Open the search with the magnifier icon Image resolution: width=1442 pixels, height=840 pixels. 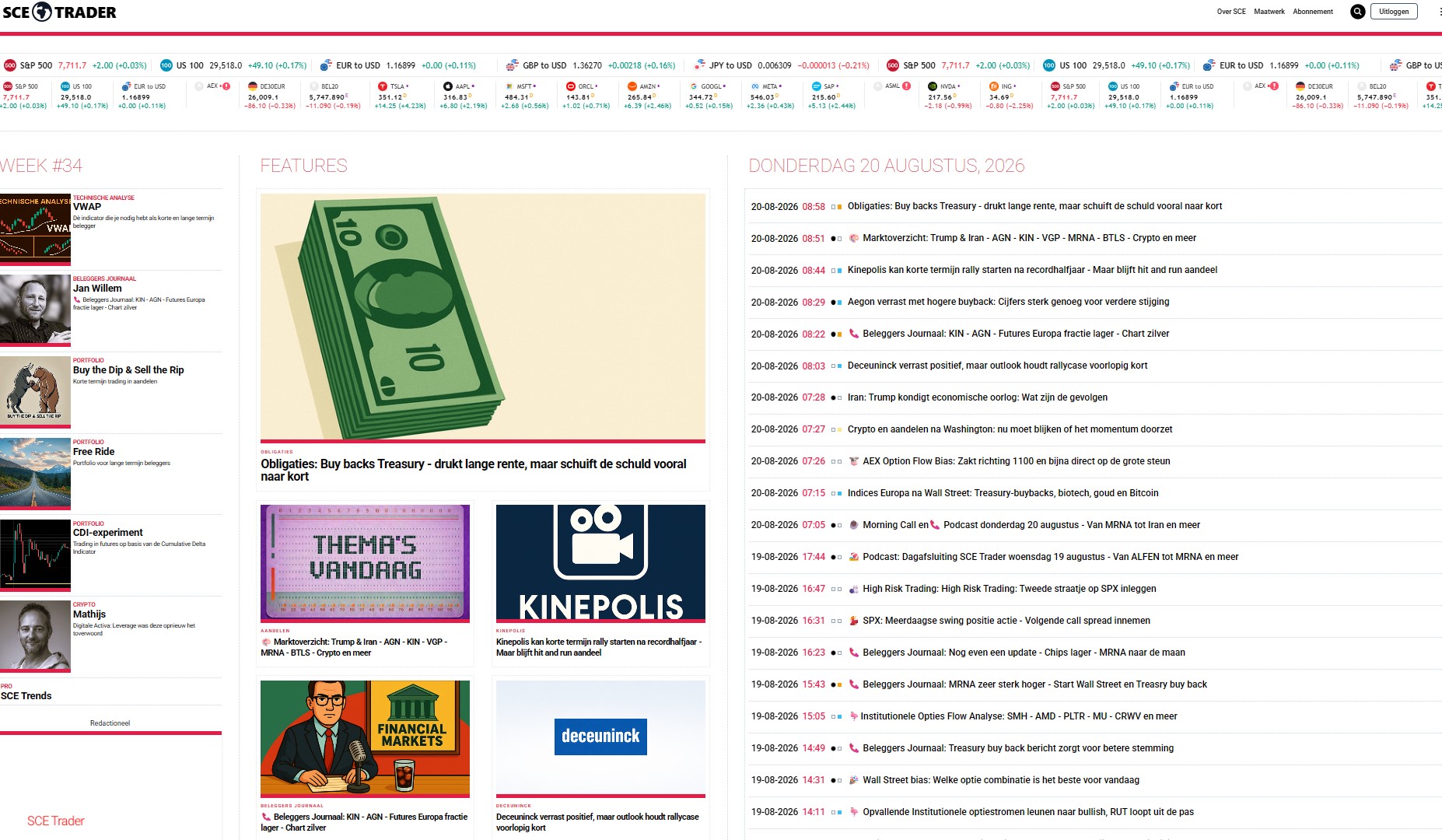click(1357, 12)
